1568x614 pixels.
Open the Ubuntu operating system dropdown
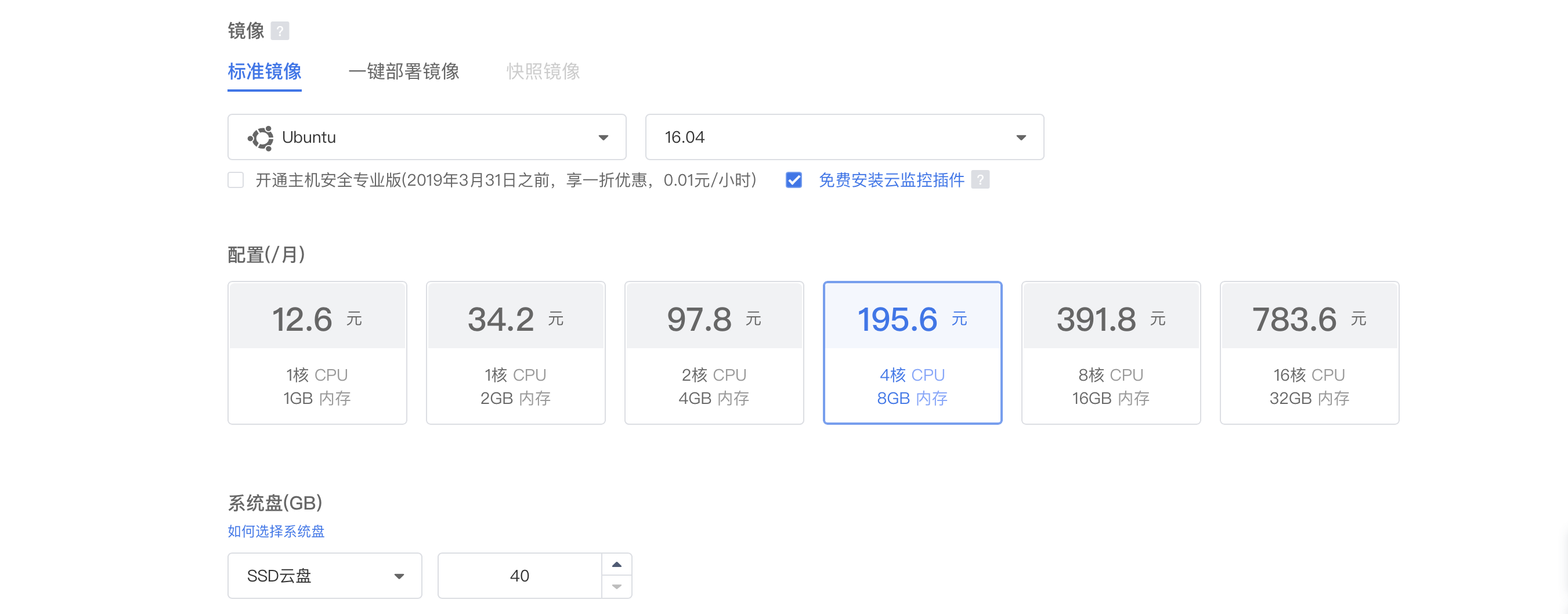click(x=427, y=137)
